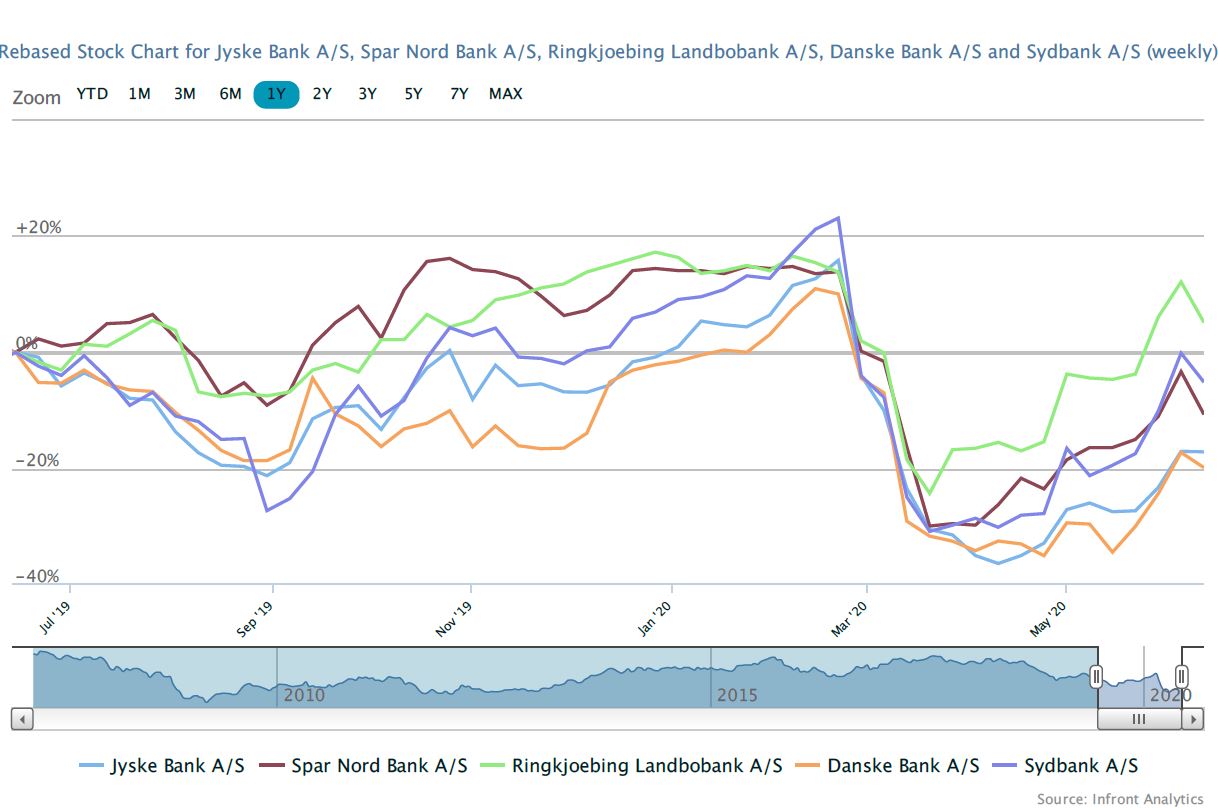
Task: Click the Sep '19 x-axis label
Action: point(255,617)
